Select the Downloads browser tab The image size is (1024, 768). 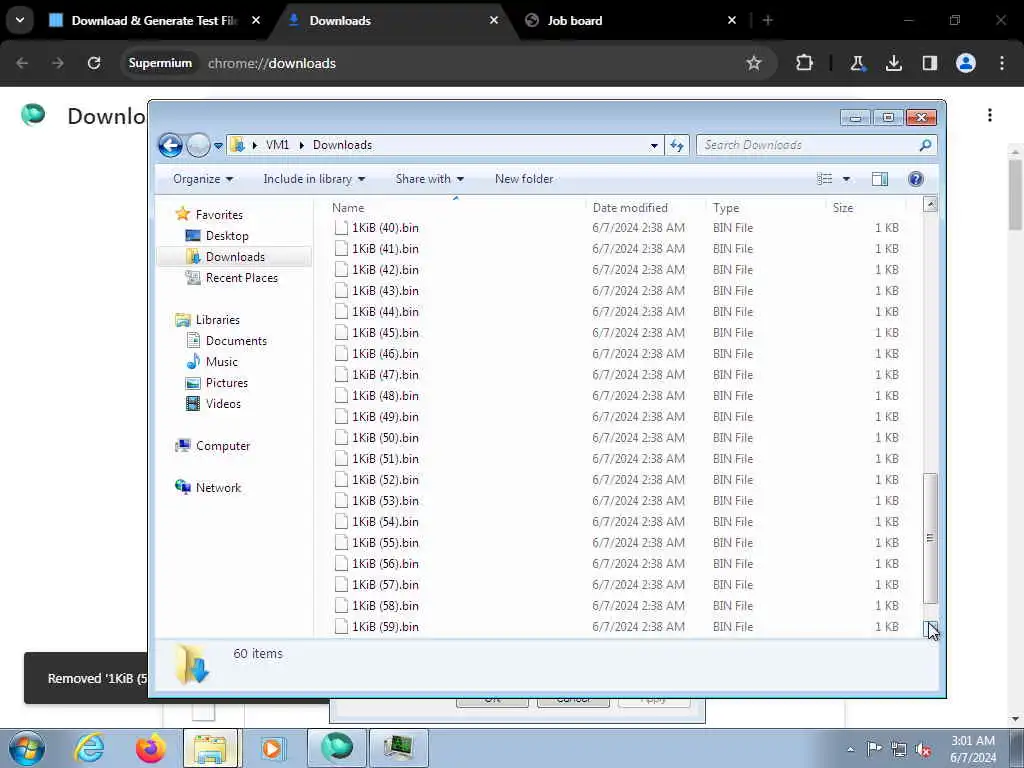pyautogui.click(x=340, y=21)
